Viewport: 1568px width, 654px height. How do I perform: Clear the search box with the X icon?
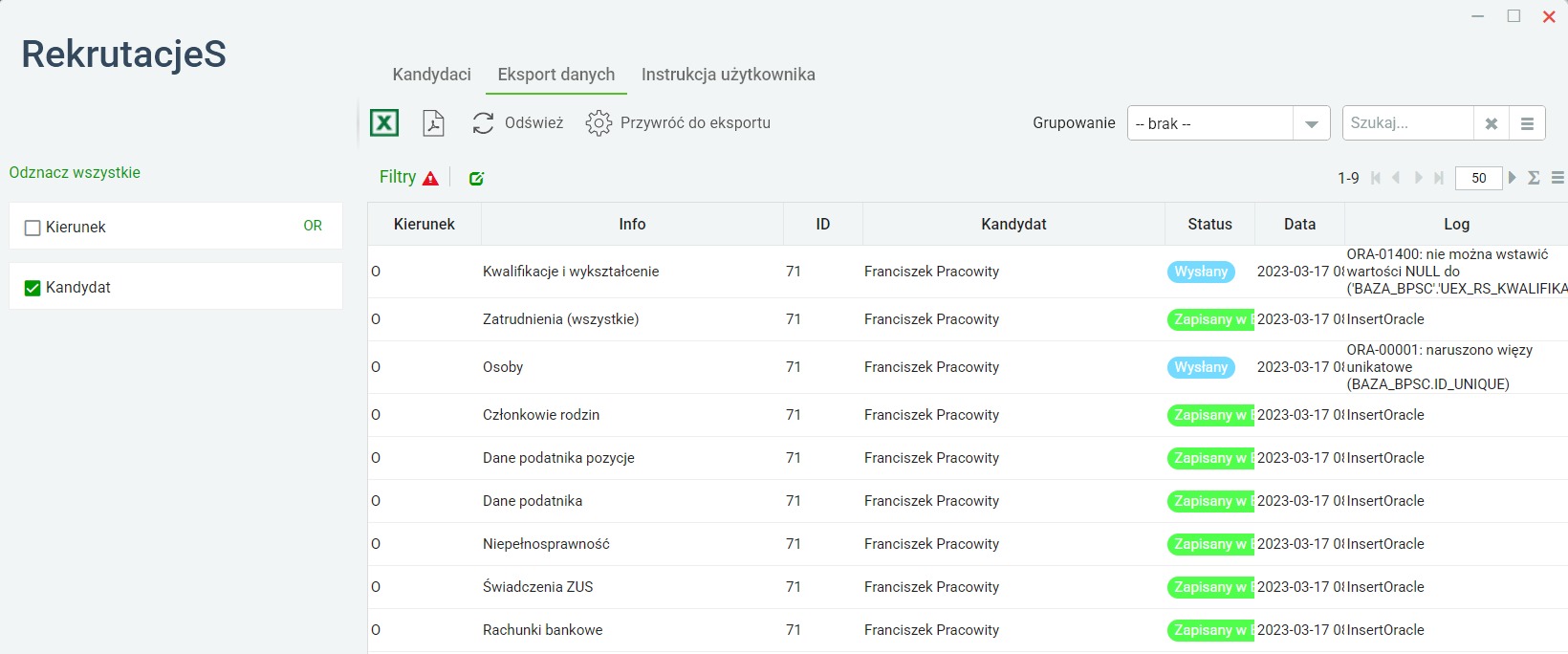pos(1491,123)
